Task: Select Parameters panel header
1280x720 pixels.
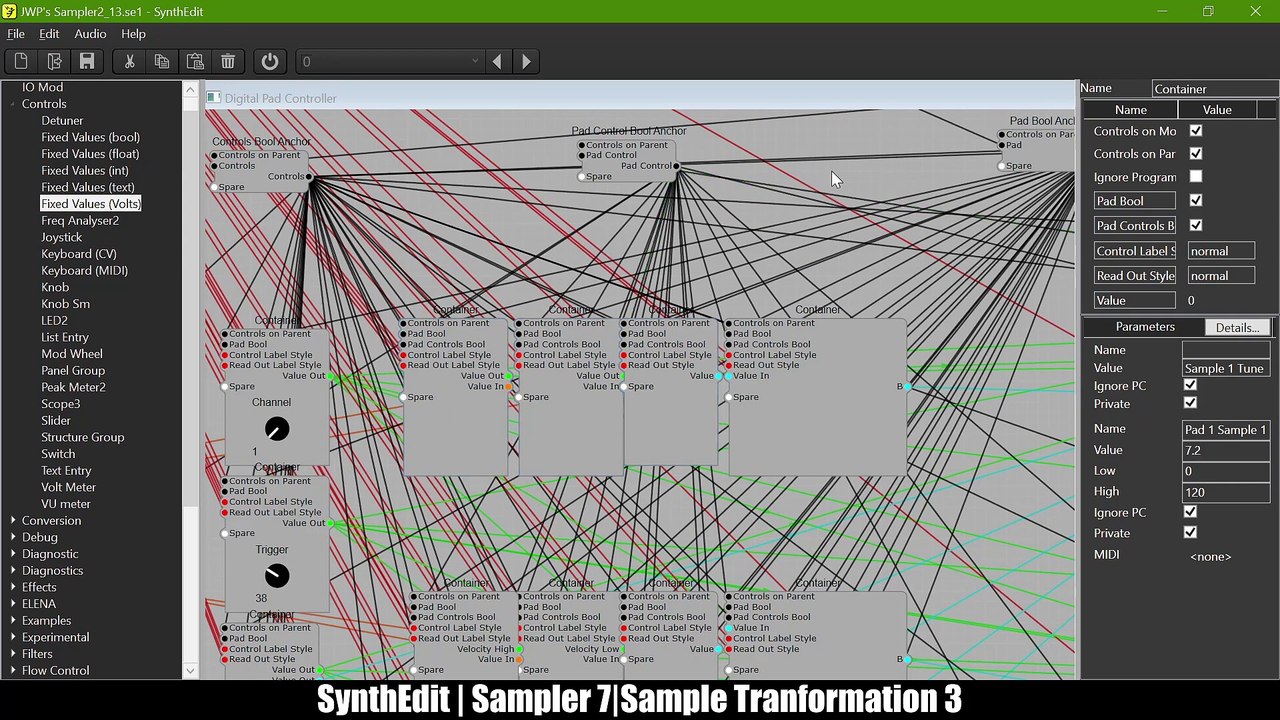Action: tap(1145, 327)
